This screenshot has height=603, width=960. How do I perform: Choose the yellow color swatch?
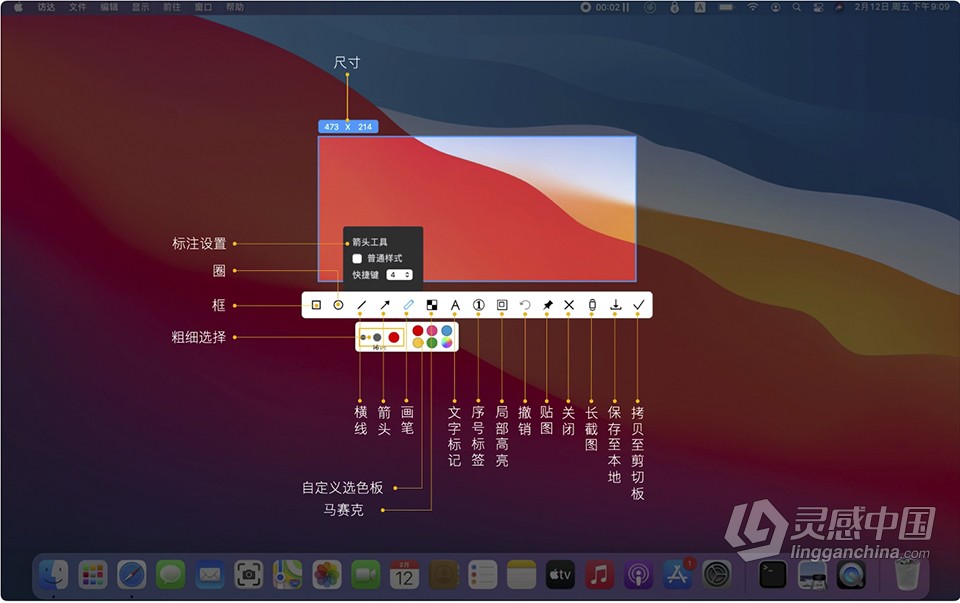coord(418,343)
